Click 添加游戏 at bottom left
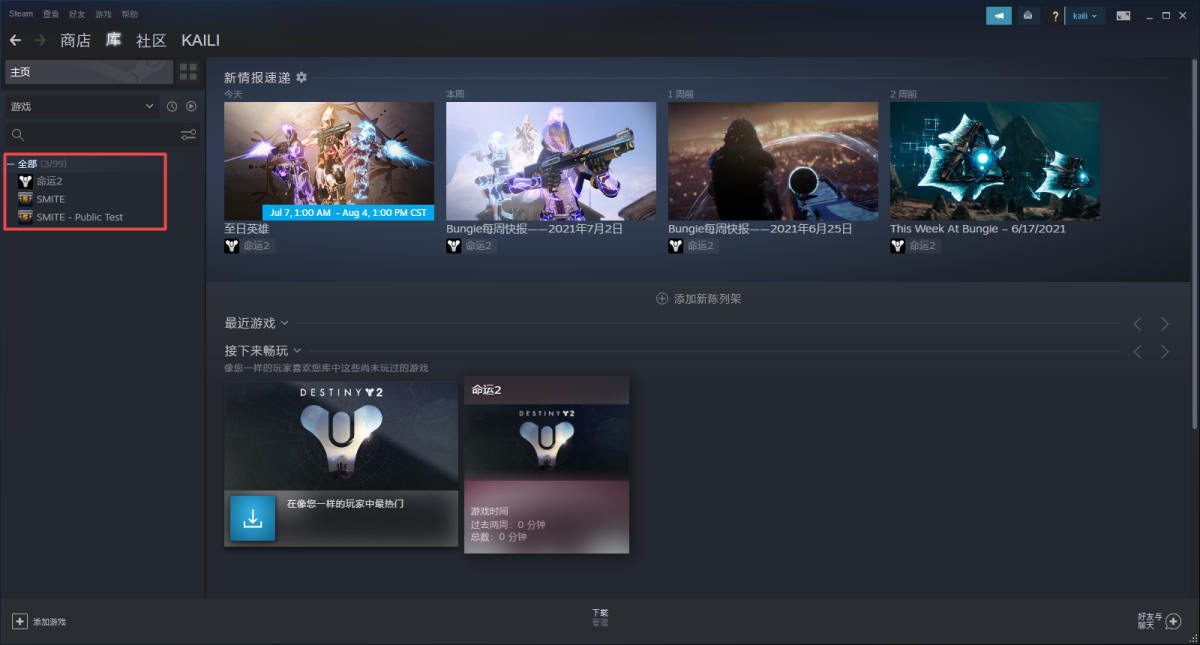This screenshot has width=1200, height=645. (x=49, y=622)
